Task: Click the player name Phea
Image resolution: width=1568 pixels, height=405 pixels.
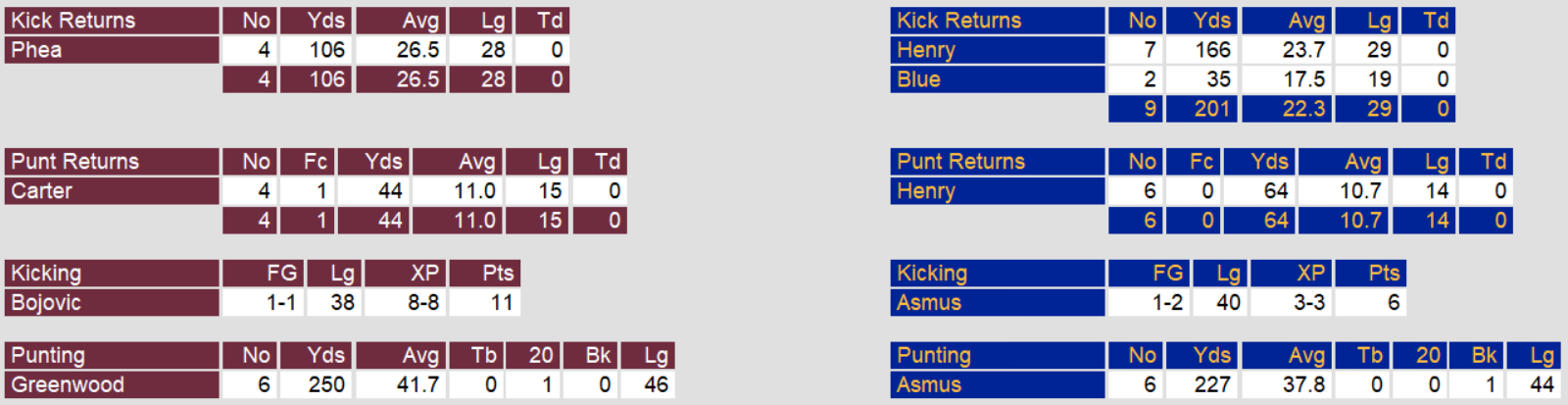Action: (36, 50)
